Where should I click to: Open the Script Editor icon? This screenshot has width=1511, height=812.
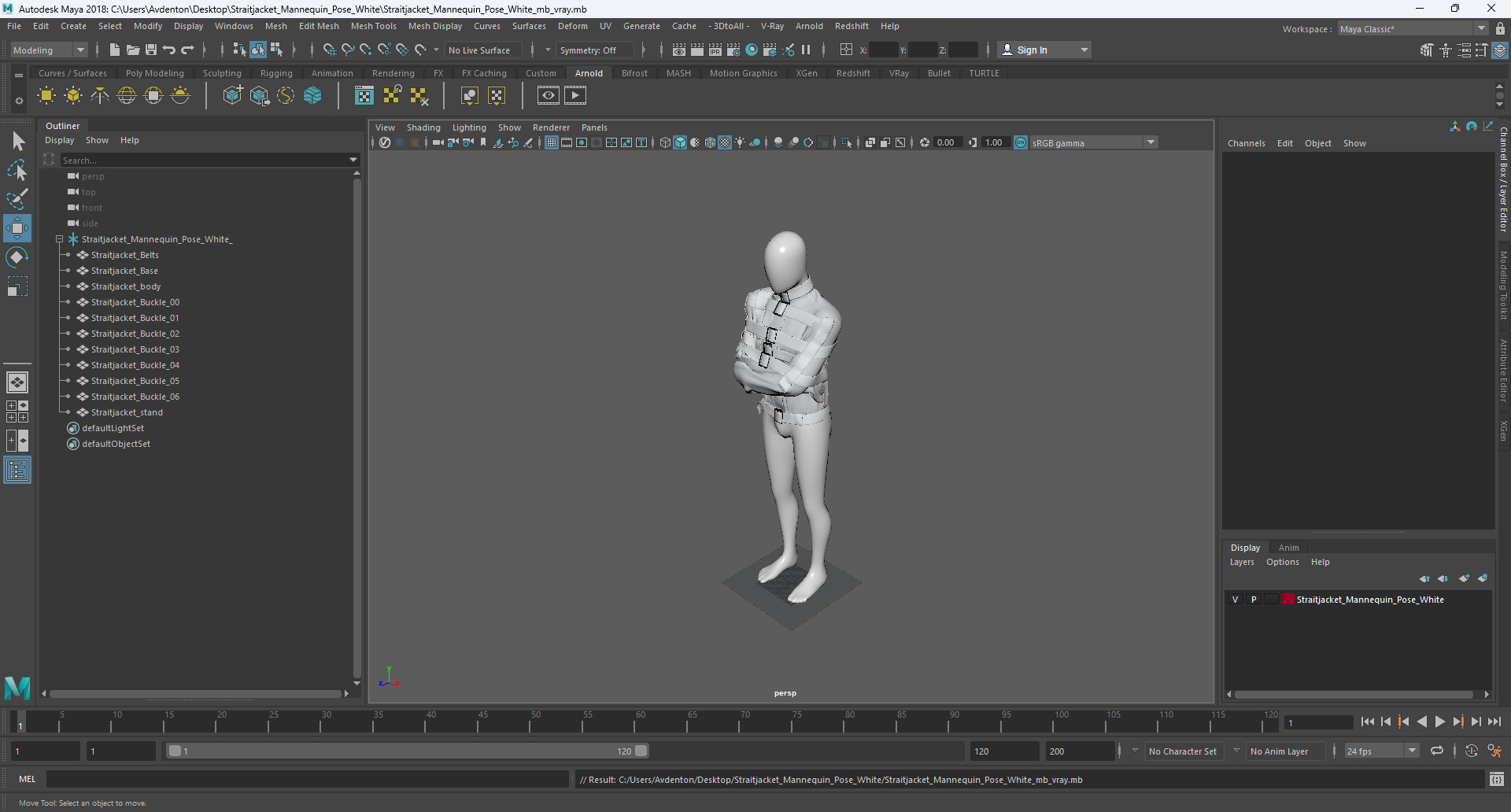coord(1497,780)
